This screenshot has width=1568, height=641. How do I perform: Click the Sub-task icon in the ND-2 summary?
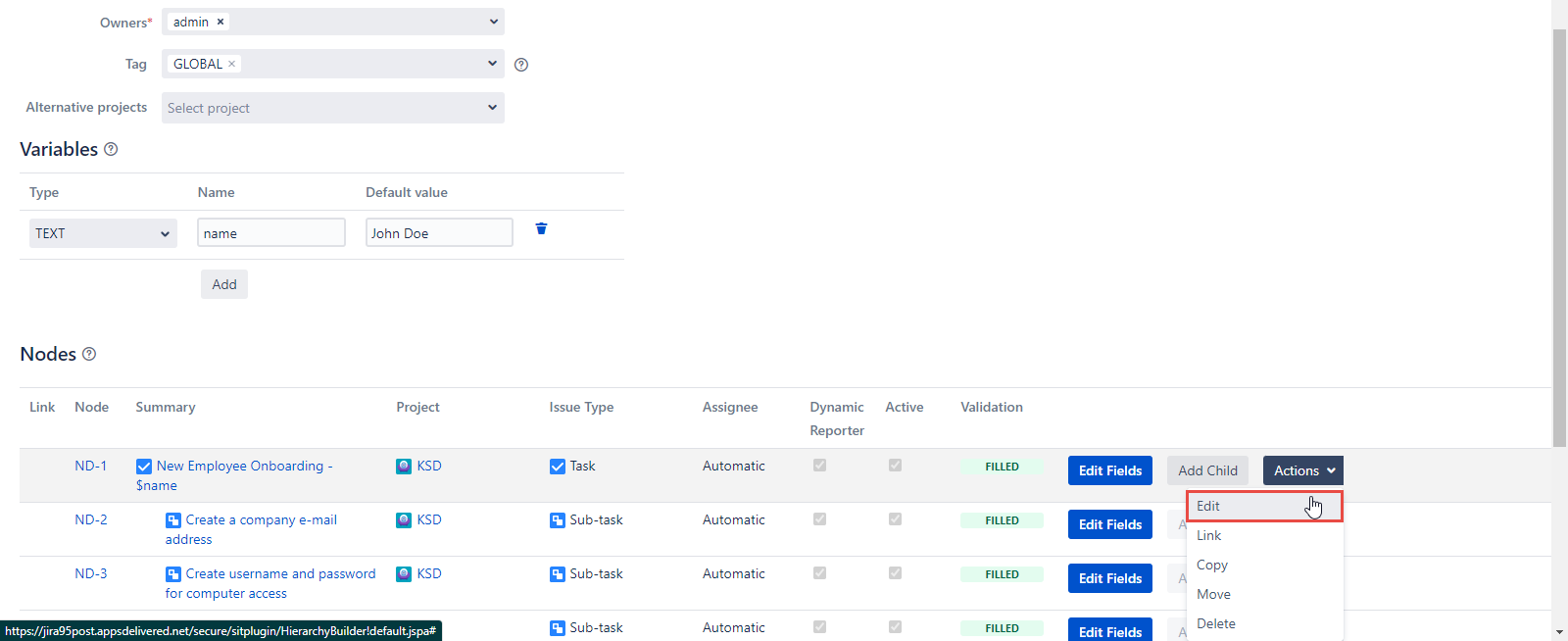173,520
